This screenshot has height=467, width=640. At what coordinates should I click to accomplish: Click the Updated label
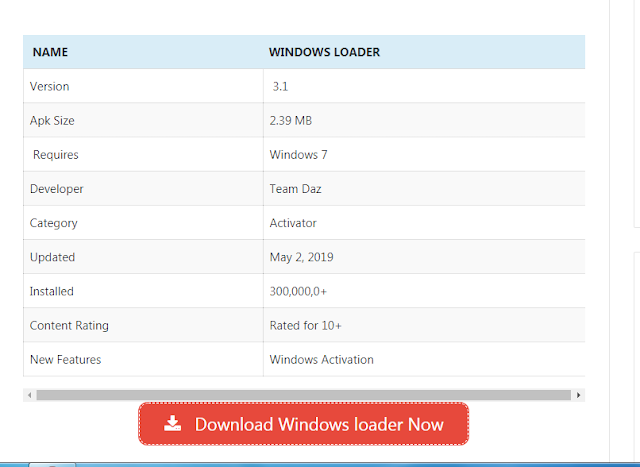(52, 257)
